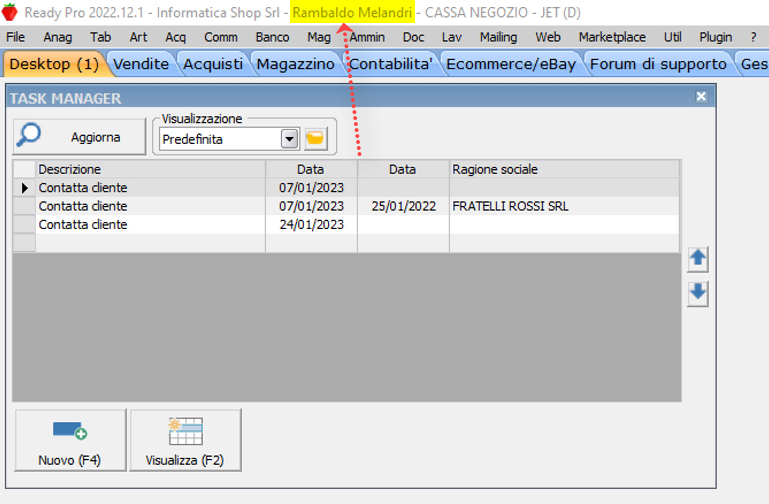Open the Mailing menu
Image resolution: width=769 pixels, height=504 pixels.
point(498,37)
